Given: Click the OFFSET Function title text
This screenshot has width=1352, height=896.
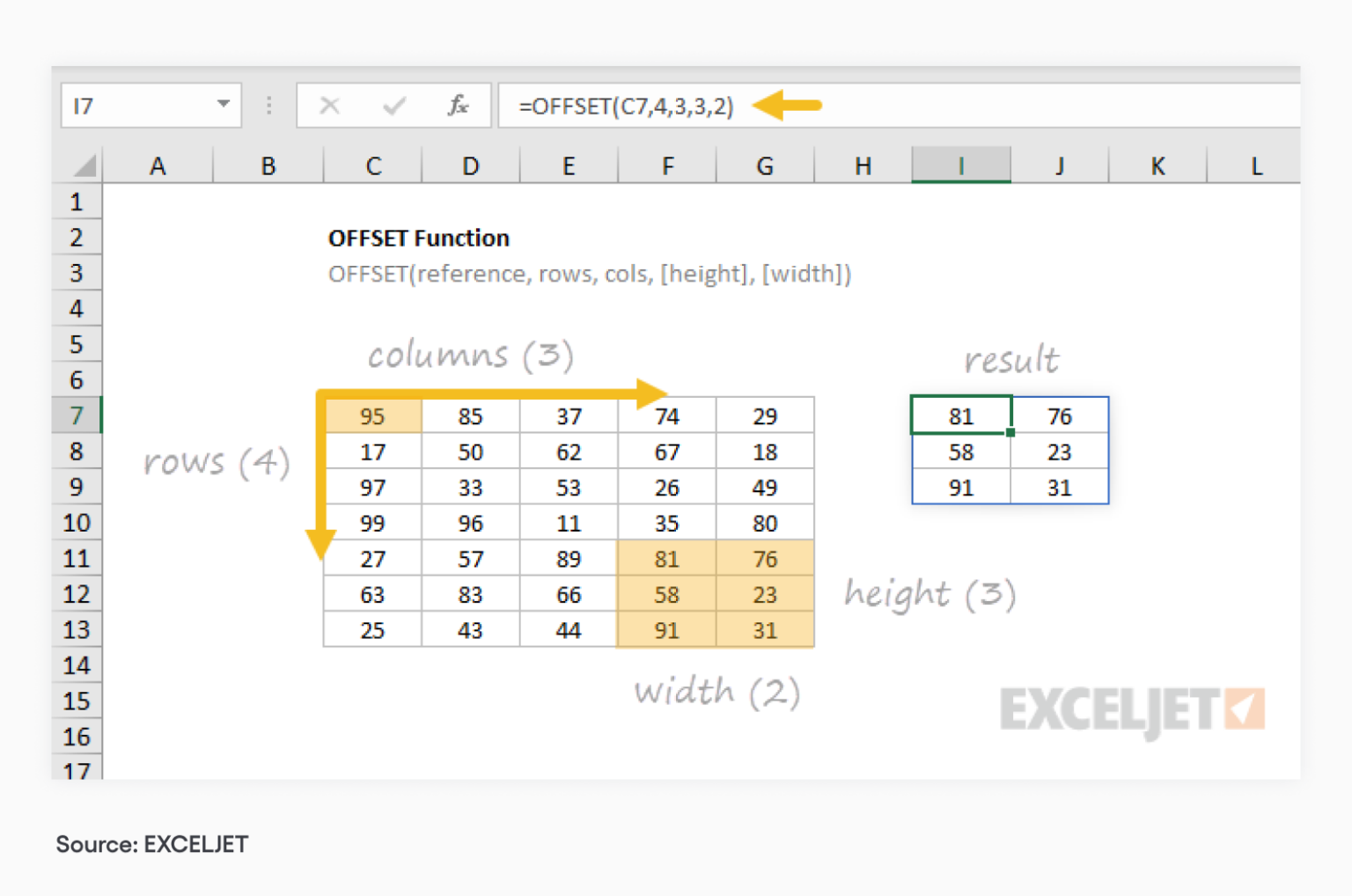Looking at the screenshot, I should [418, 238].
